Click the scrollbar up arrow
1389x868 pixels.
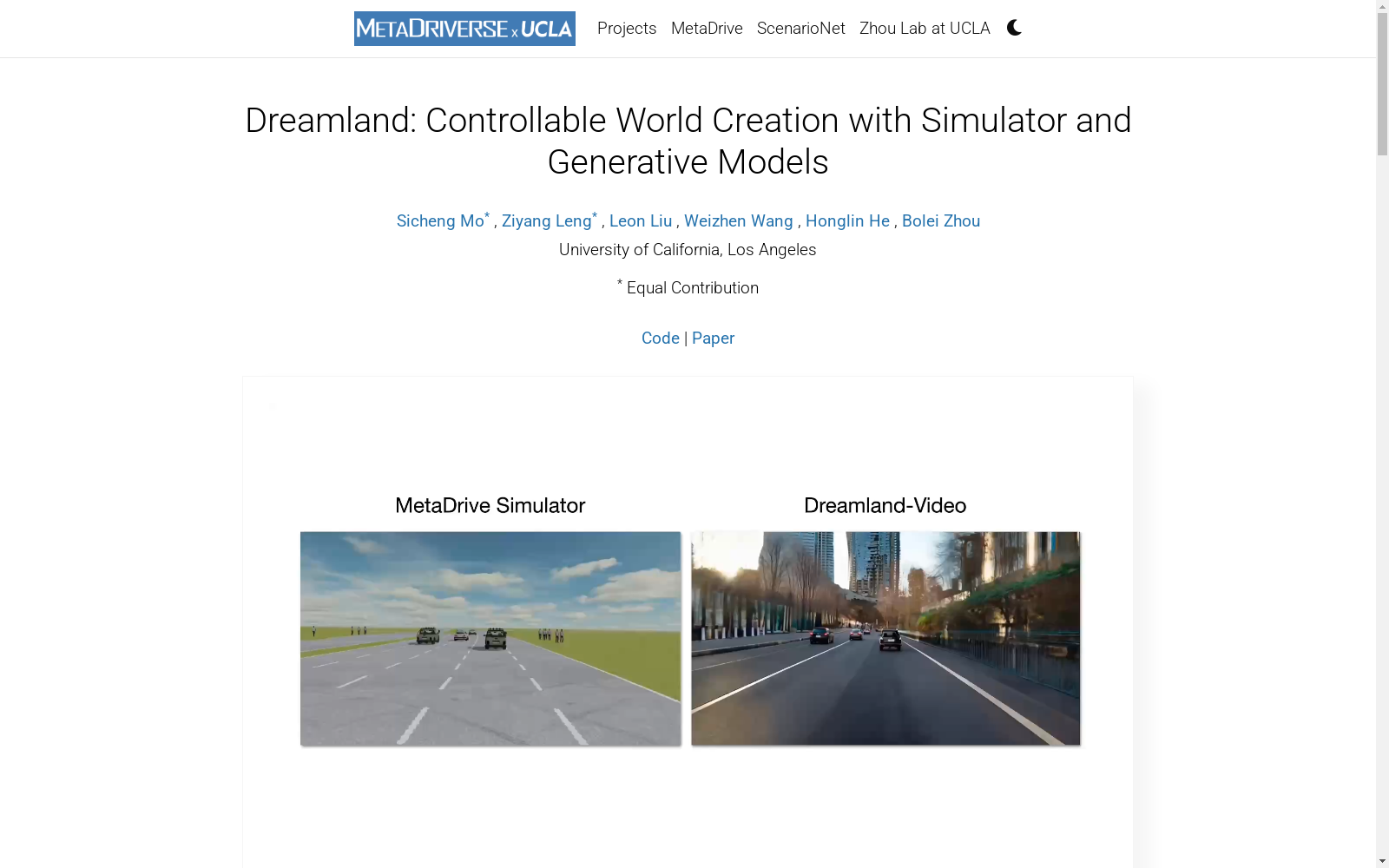click(1382, 6)
